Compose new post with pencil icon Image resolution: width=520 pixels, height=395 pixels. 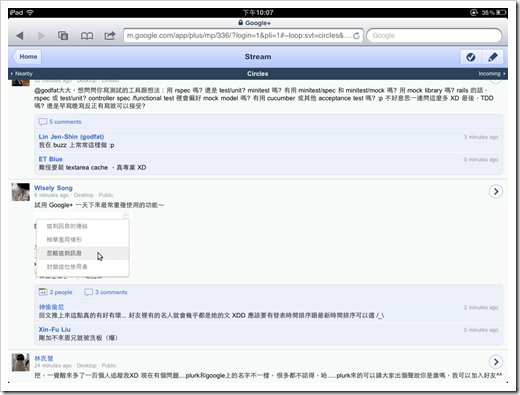(492, 57)
